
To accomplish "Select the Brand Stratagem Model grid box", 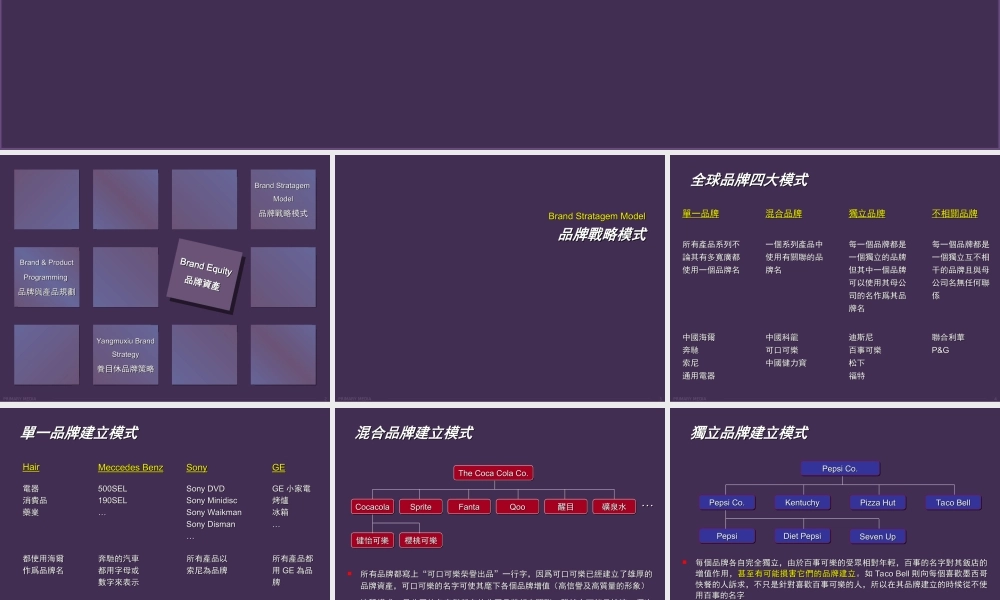I will coord(283,198).
